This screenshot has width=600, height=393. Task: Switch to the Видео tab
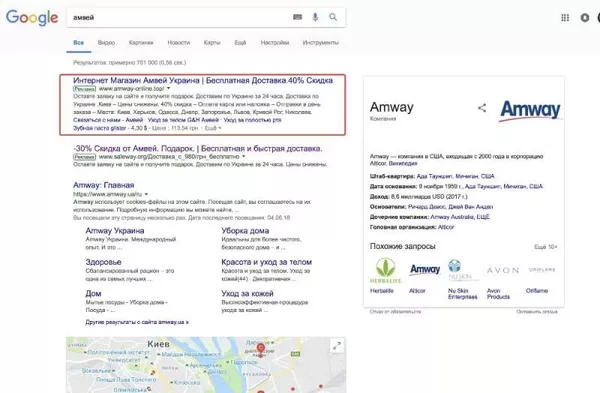click(106, 42)
